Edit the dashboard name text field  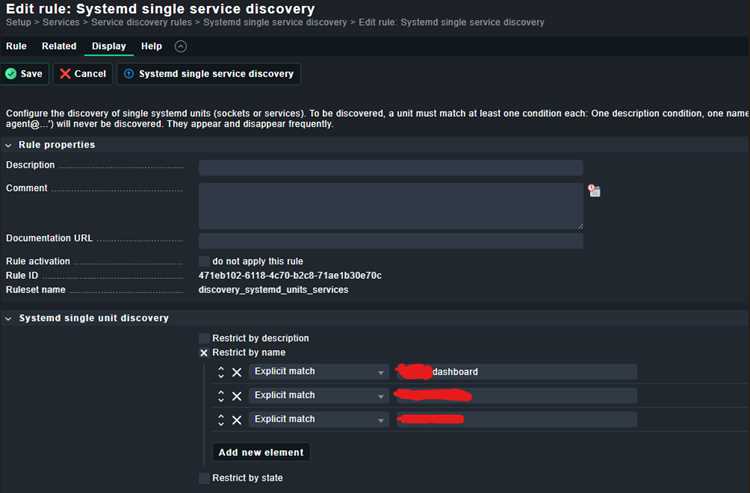(517, 372)
